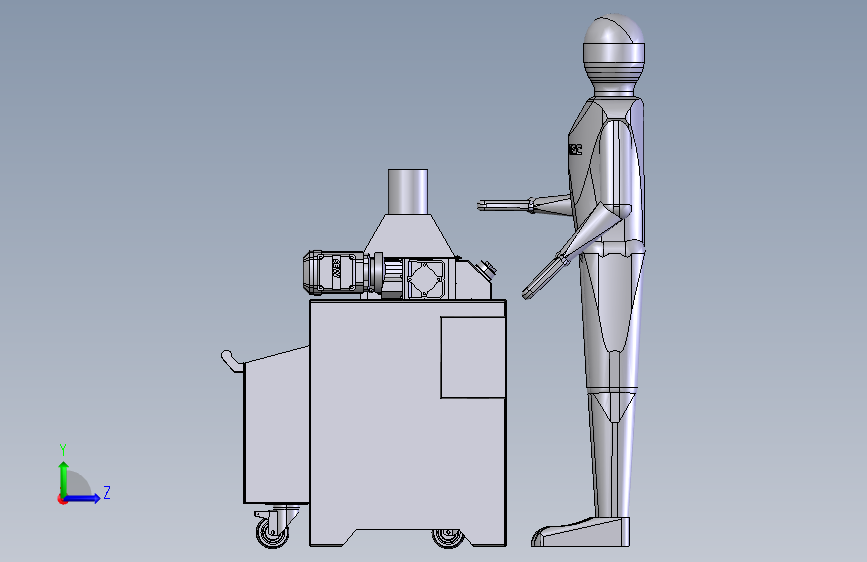Select the round cap on the housing's right side
Image resolution: width=867 pixels, height=562 pixels.
pyautogui.click(x=487, y=269)
